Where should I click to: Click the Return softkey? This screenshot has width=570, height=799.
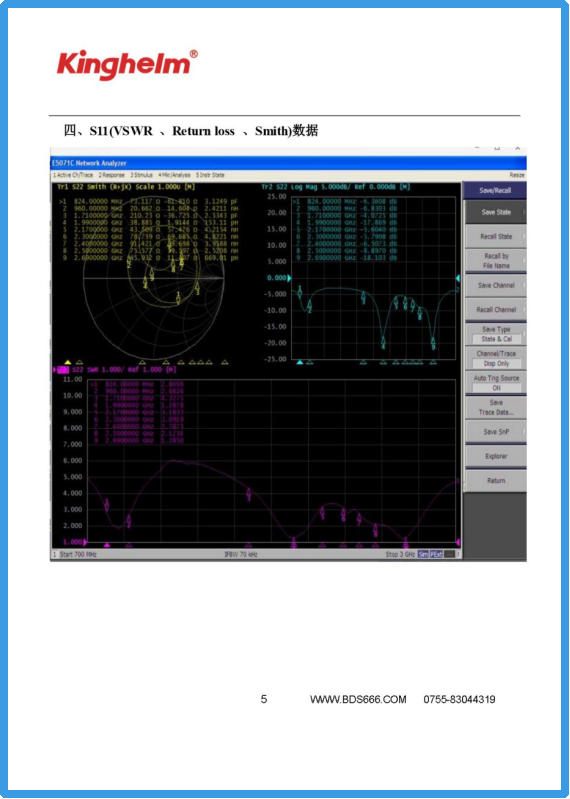(495, 481)
